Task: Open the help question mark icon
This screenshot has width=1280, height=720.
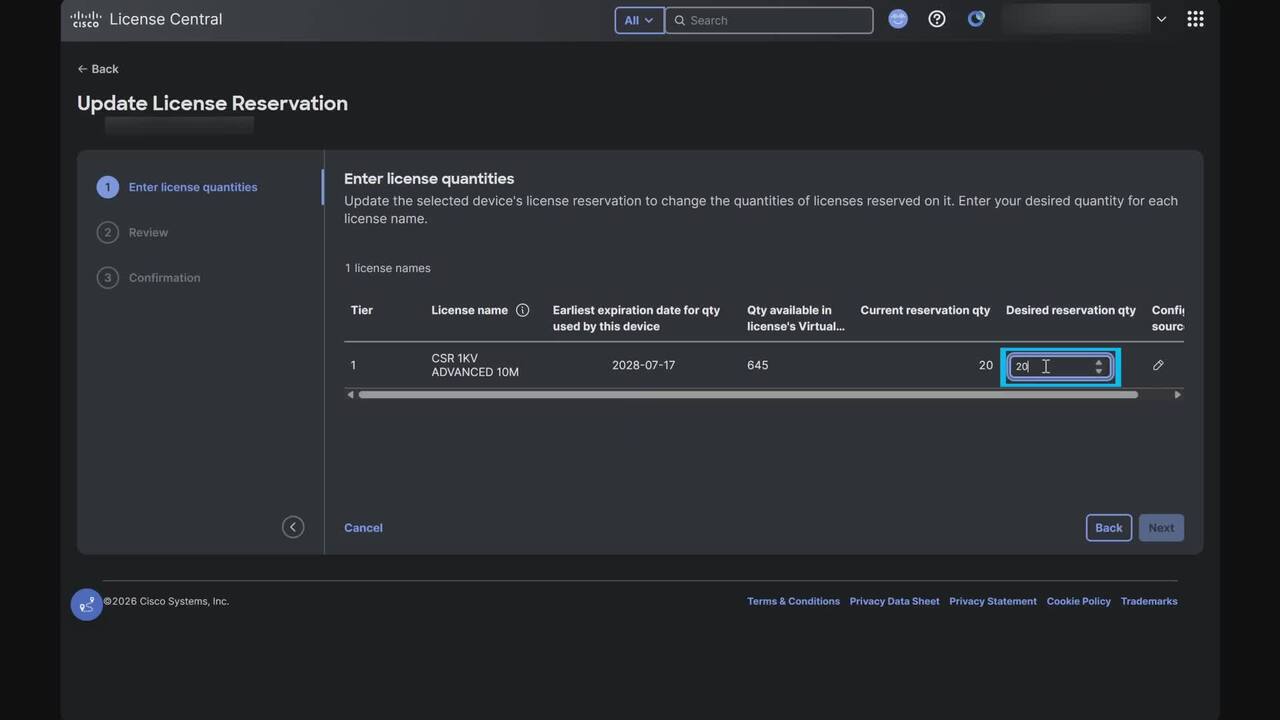Action: tap(937, 19)
